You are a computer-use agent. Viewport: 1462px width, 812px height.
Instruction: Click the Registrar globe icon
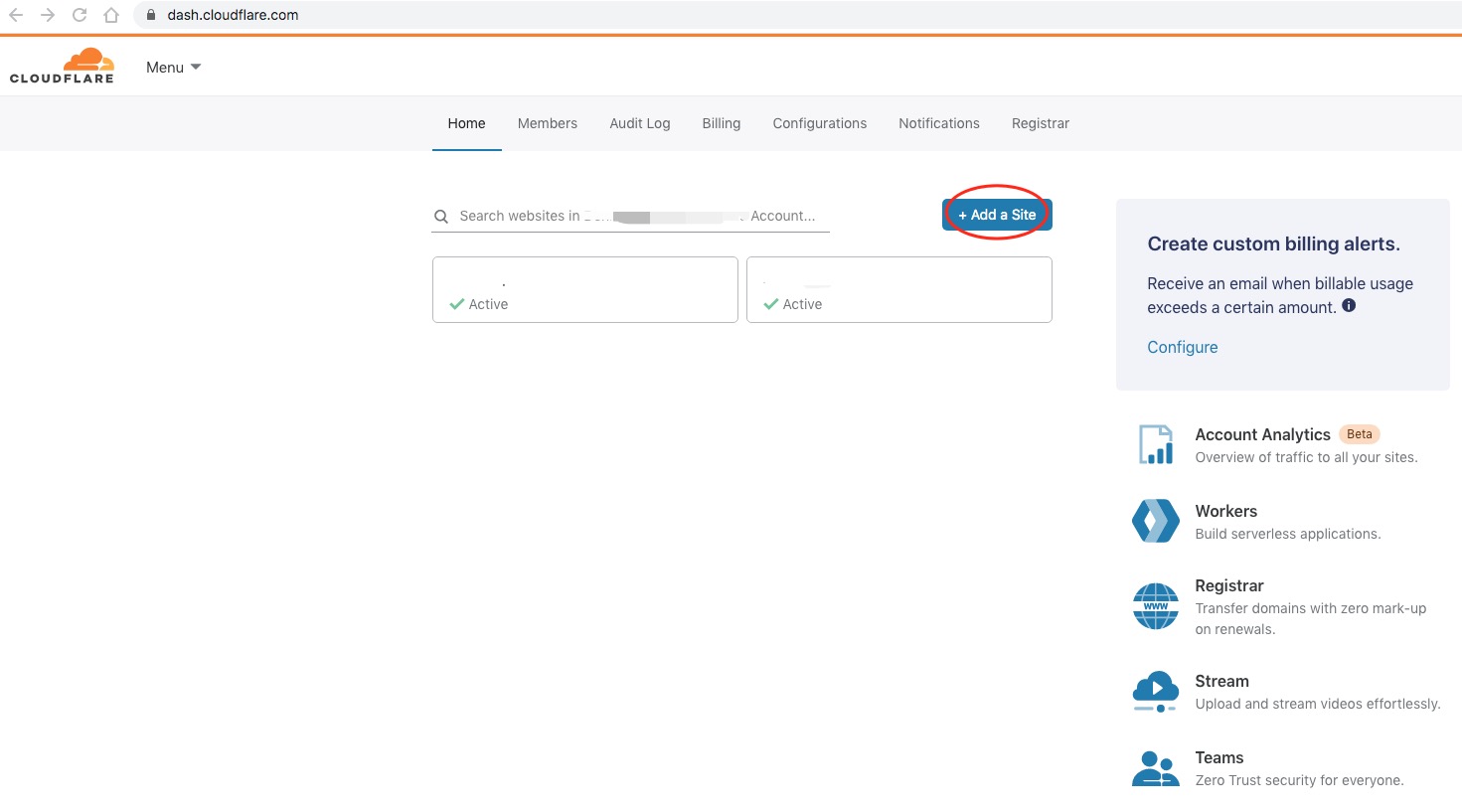1156,606
